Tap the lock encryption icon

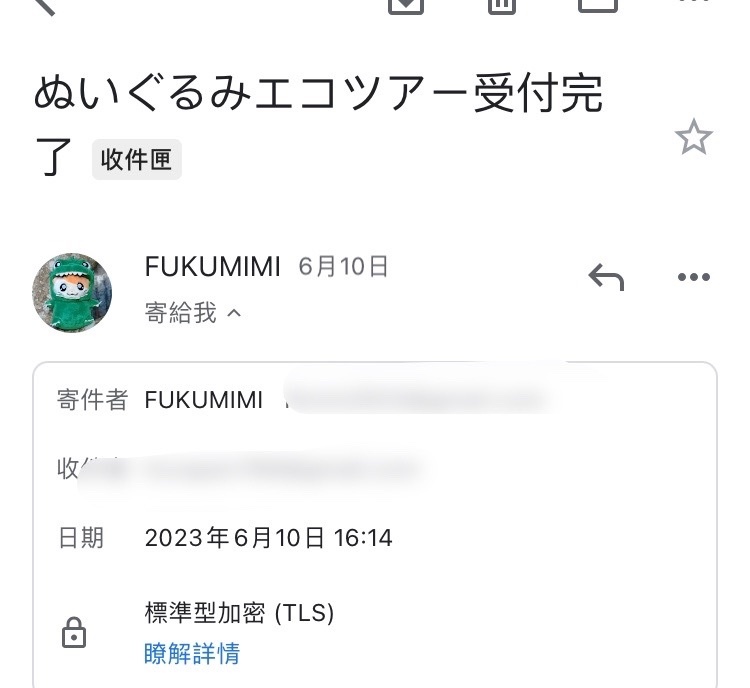point(74,633)
